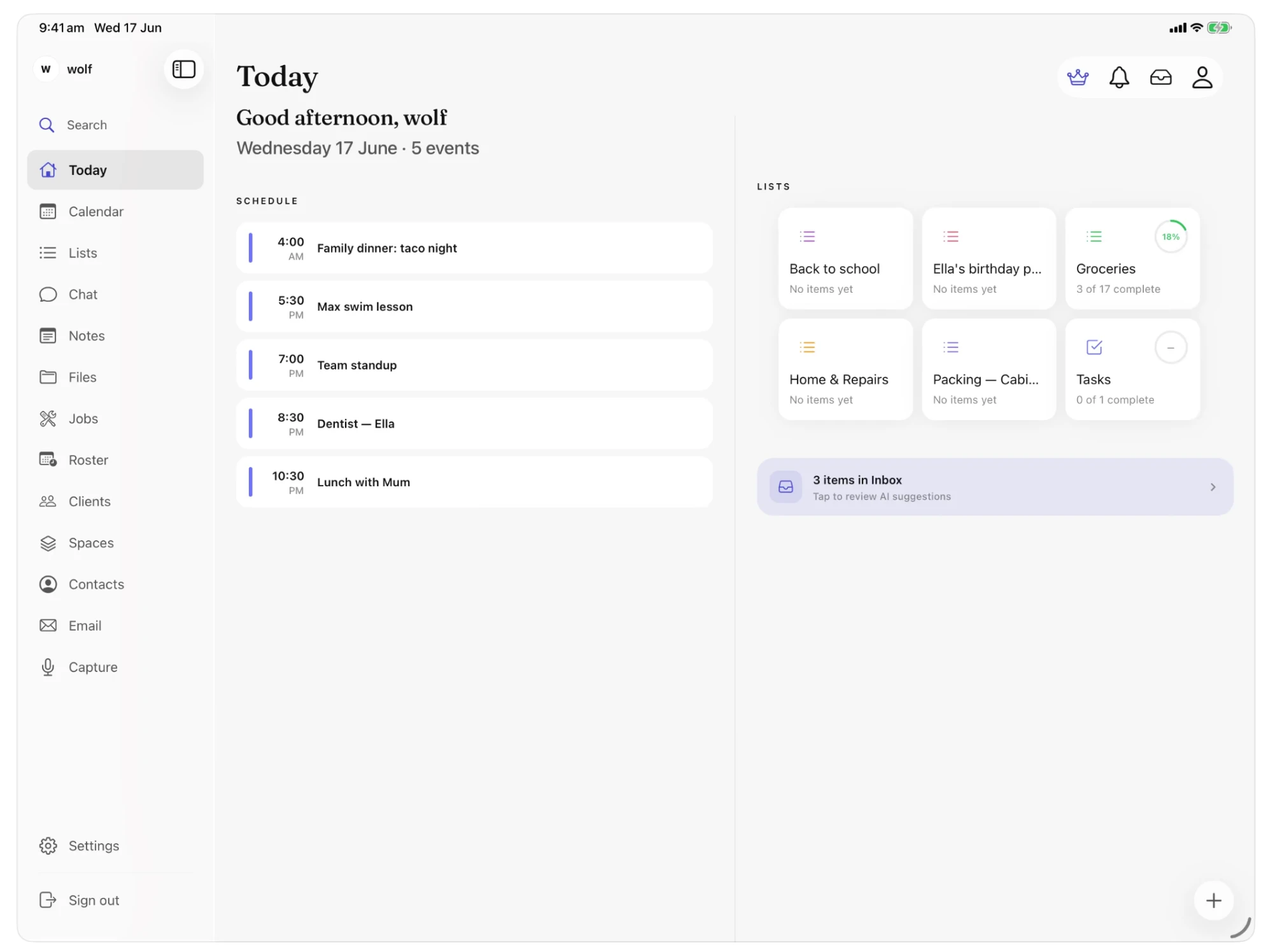The width and height of the screenshot is (1273, 952).
Task: Click the Good afternoon, wolf greeting
Action: click(342, 118)
